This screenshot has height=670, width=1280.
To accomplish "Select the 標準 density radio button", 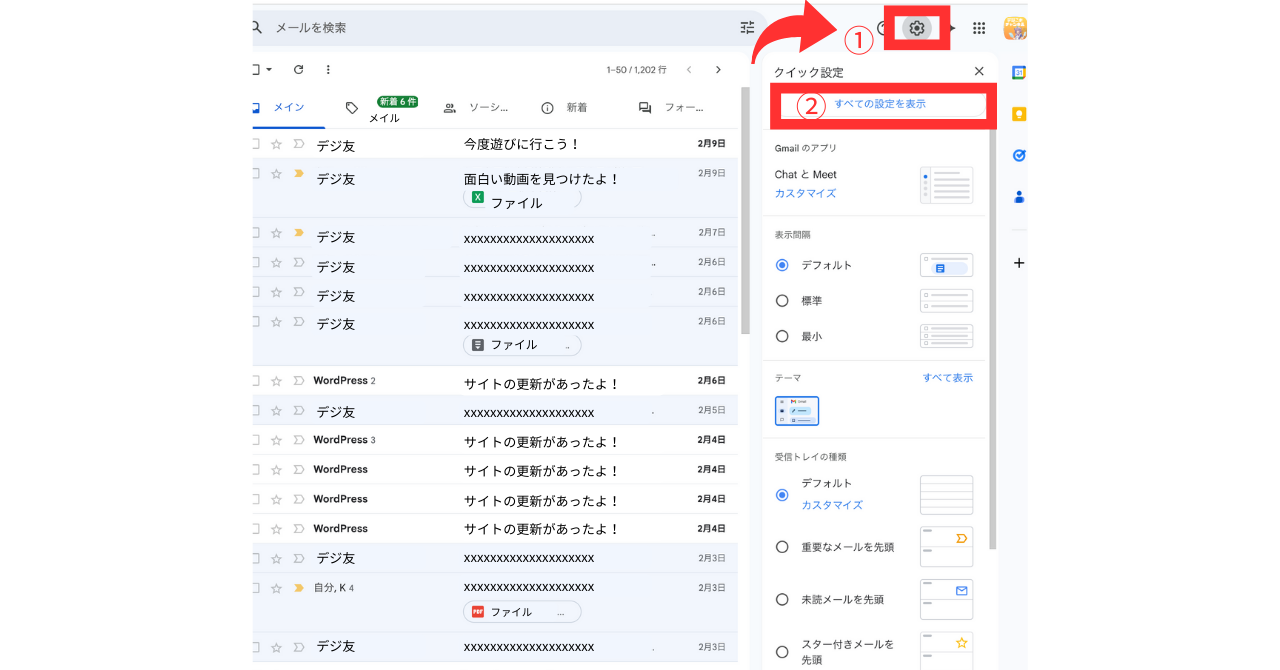I will (x=782, y=301).
